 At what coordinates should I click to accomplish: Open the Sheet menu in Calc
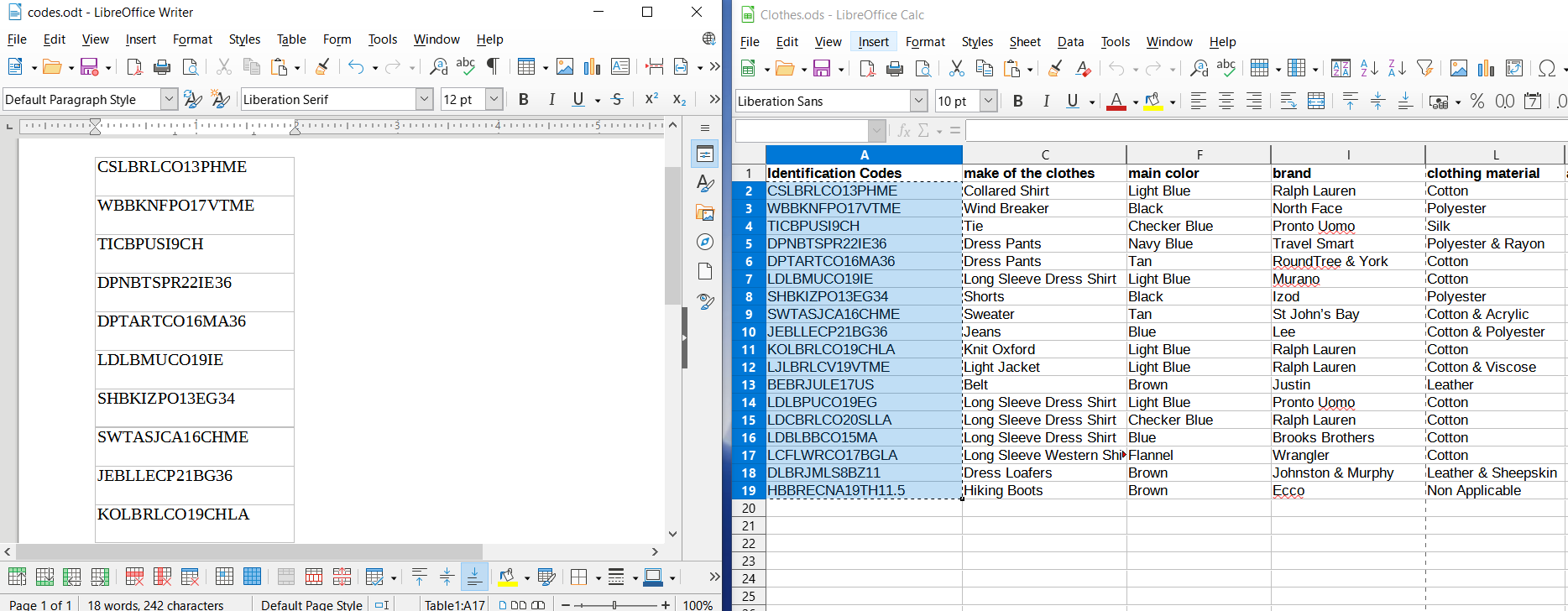[x=1025, y=42]
